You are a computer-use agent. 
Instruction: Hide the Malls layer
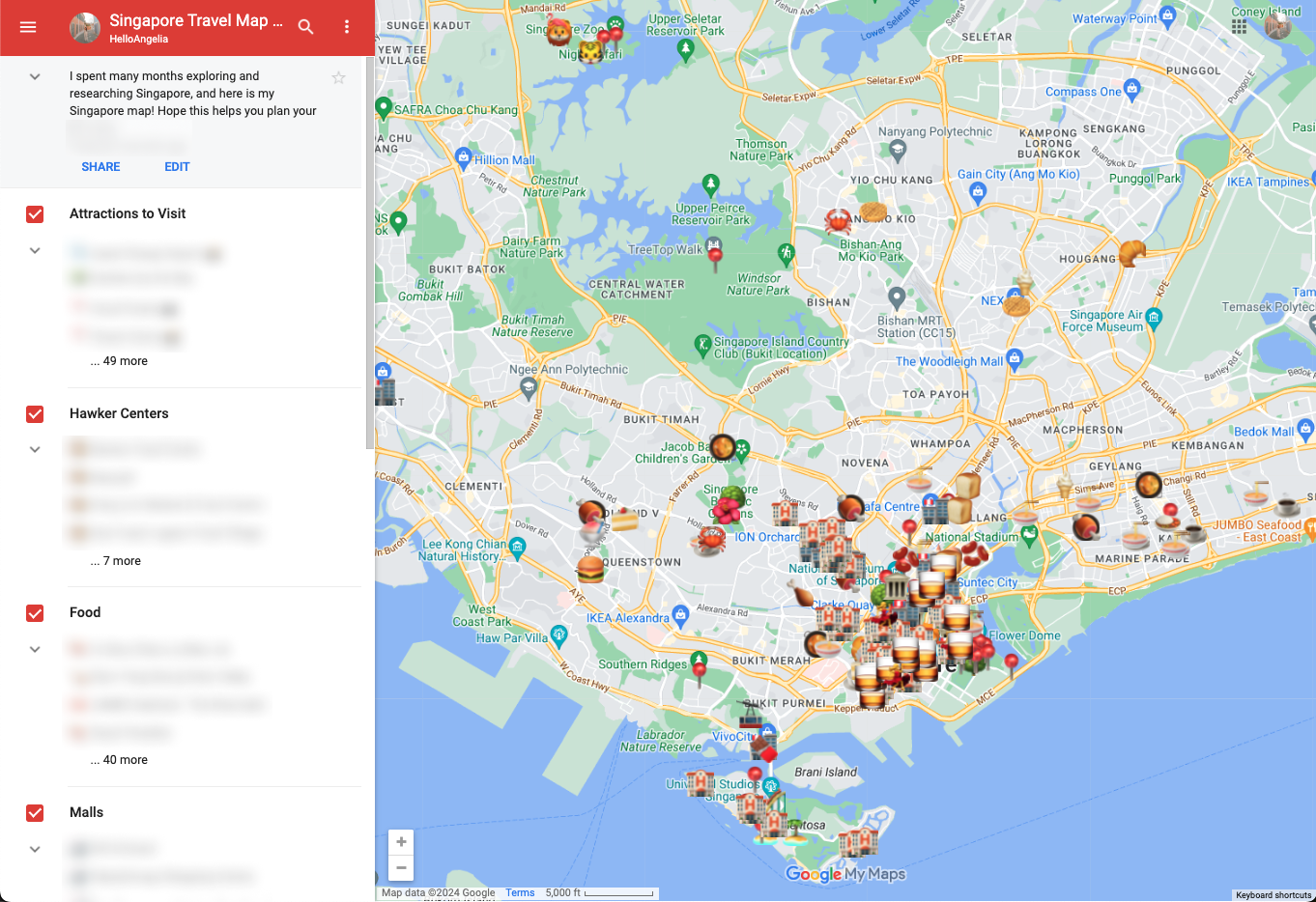pyautogui.click(x=35, y=813)
